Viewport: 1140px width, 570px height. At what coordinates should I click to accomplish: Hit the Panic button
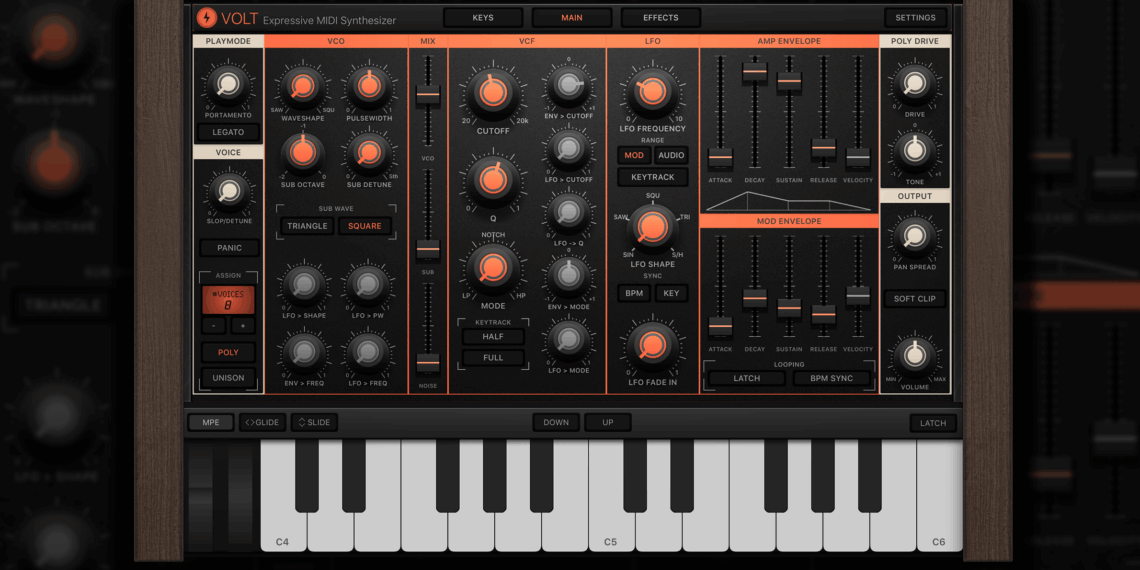tap(228, 249)
